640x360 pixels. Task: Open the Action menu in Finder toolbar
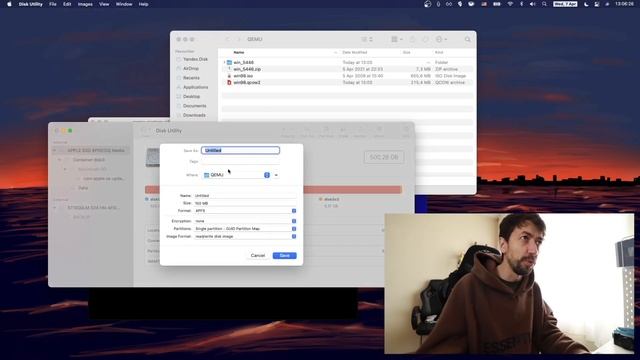[441, 39]
